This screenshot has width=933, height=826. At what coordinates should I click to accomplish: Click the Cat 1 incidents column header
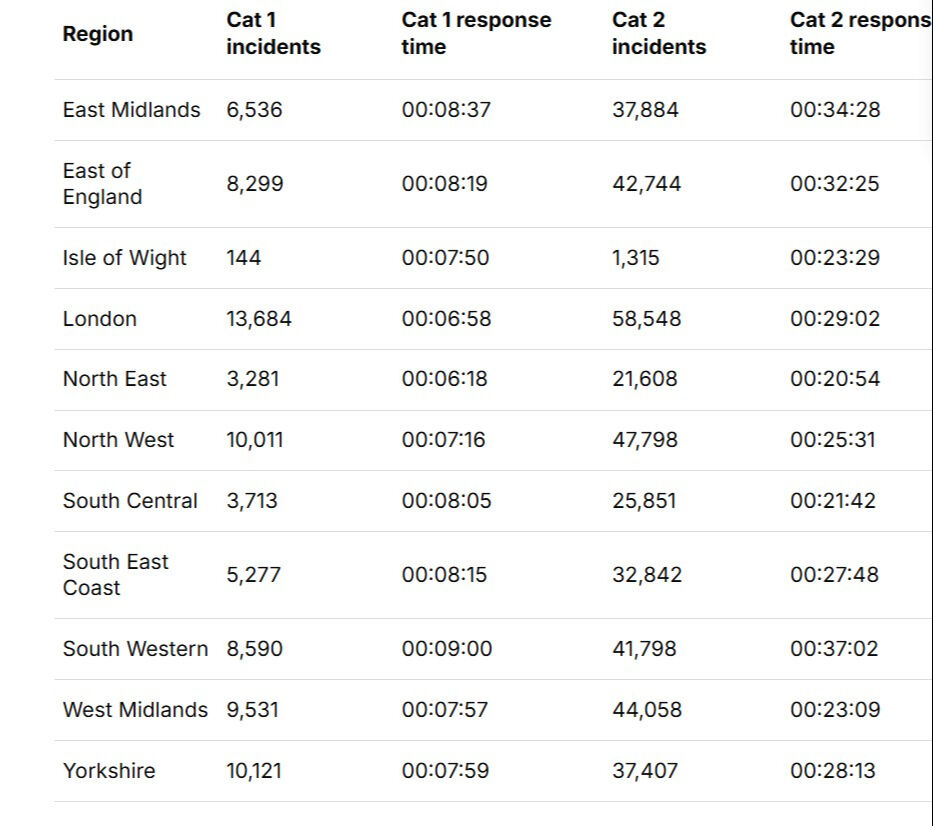click(273, 34)
